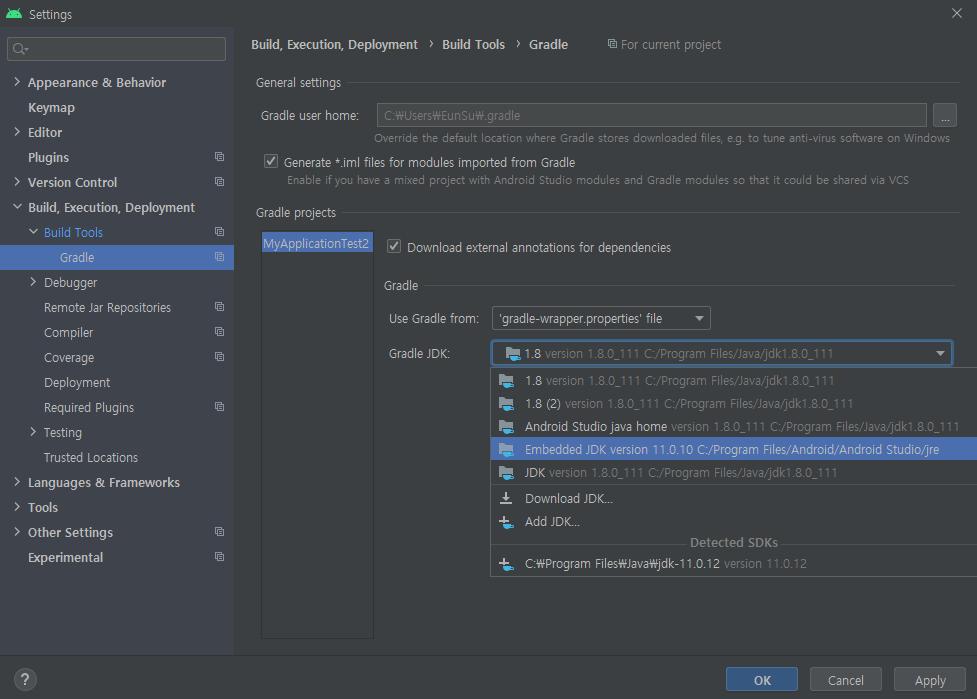977x699 pixels.
Task: Click folder icon of the 1.8 (2) entry
Action: click(x=507, y=404)
